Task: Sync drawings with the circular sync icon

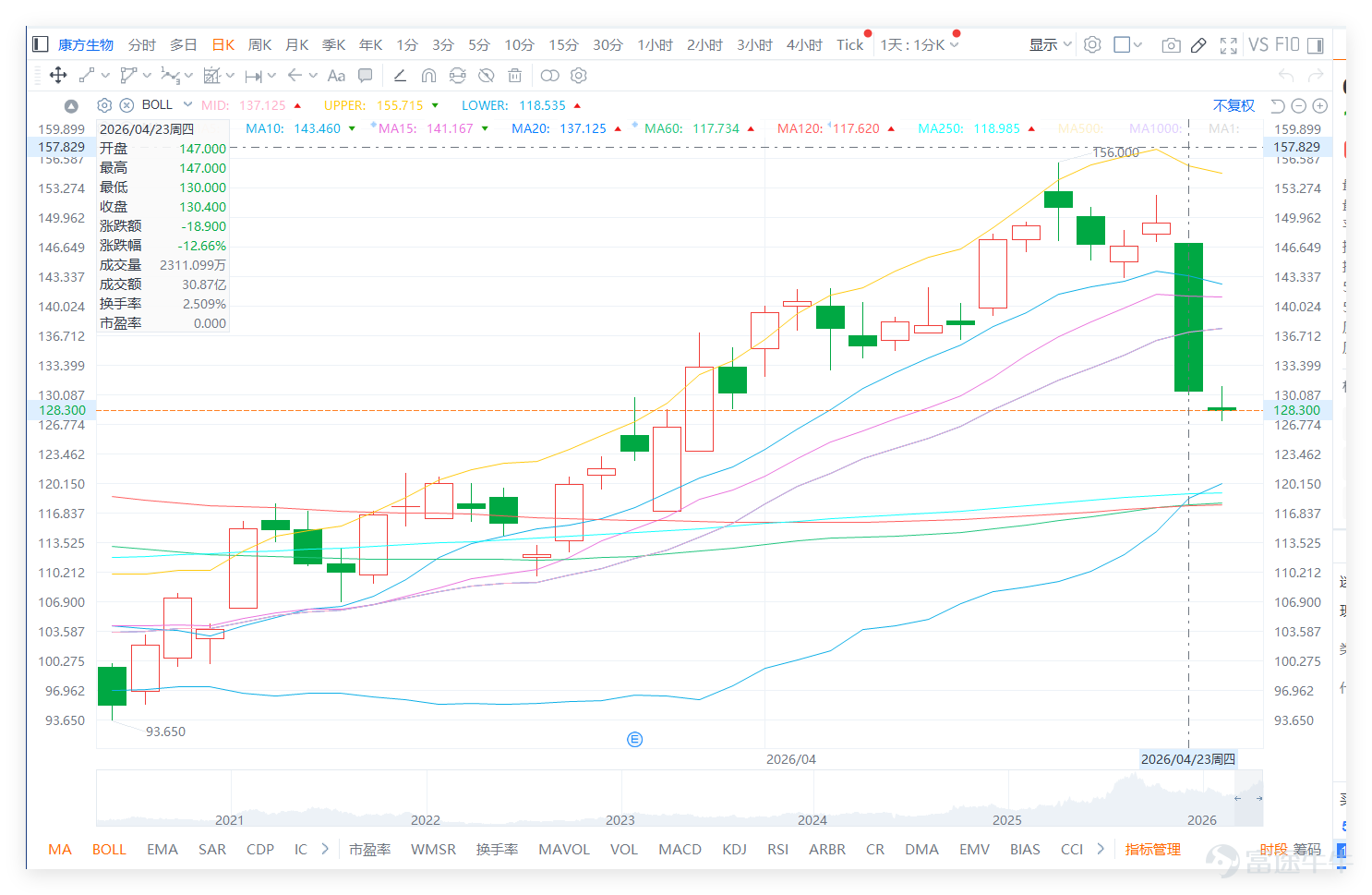Action: click(457, 76)
